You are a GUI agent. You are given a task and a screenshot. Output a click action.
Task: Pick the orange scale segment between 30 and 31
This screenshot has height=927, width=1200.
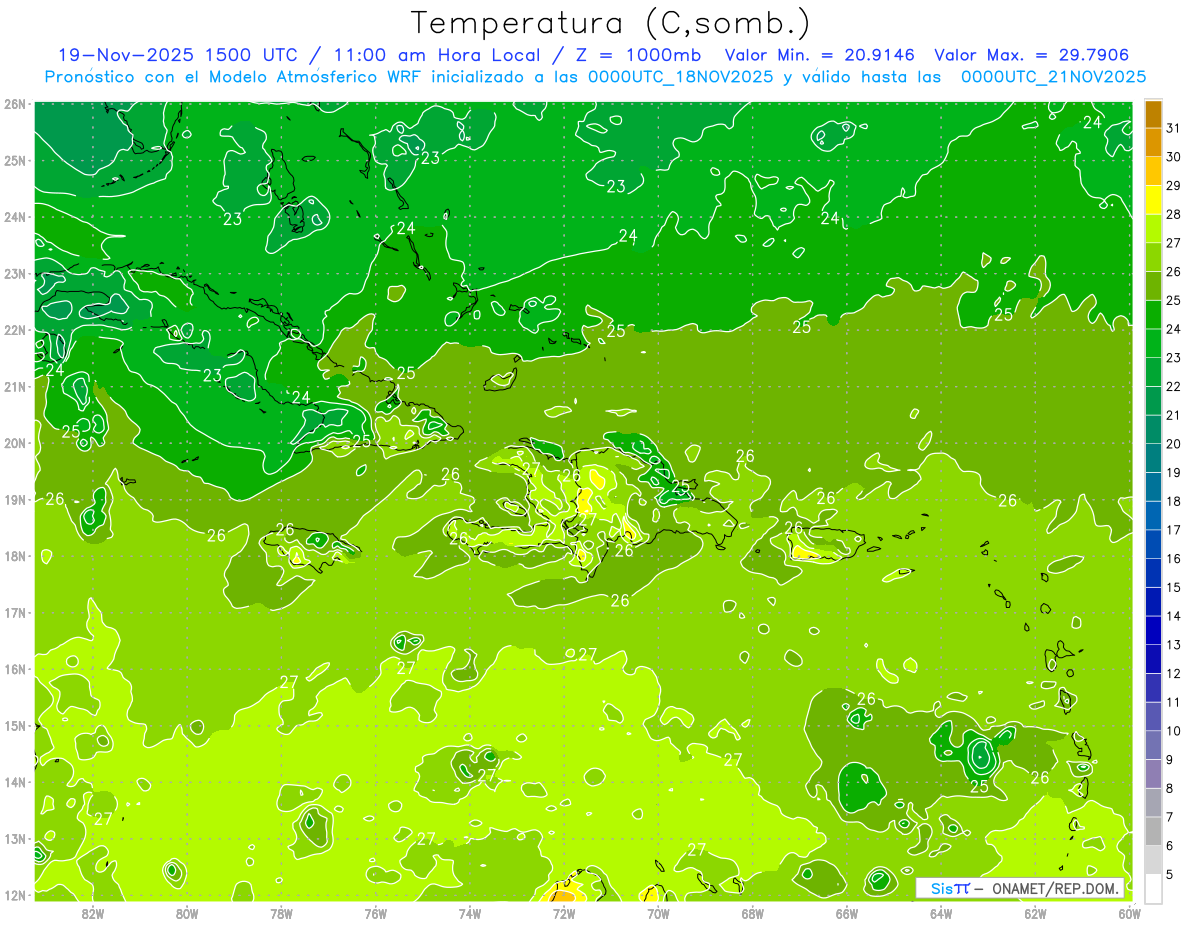tap(1153, 143)
